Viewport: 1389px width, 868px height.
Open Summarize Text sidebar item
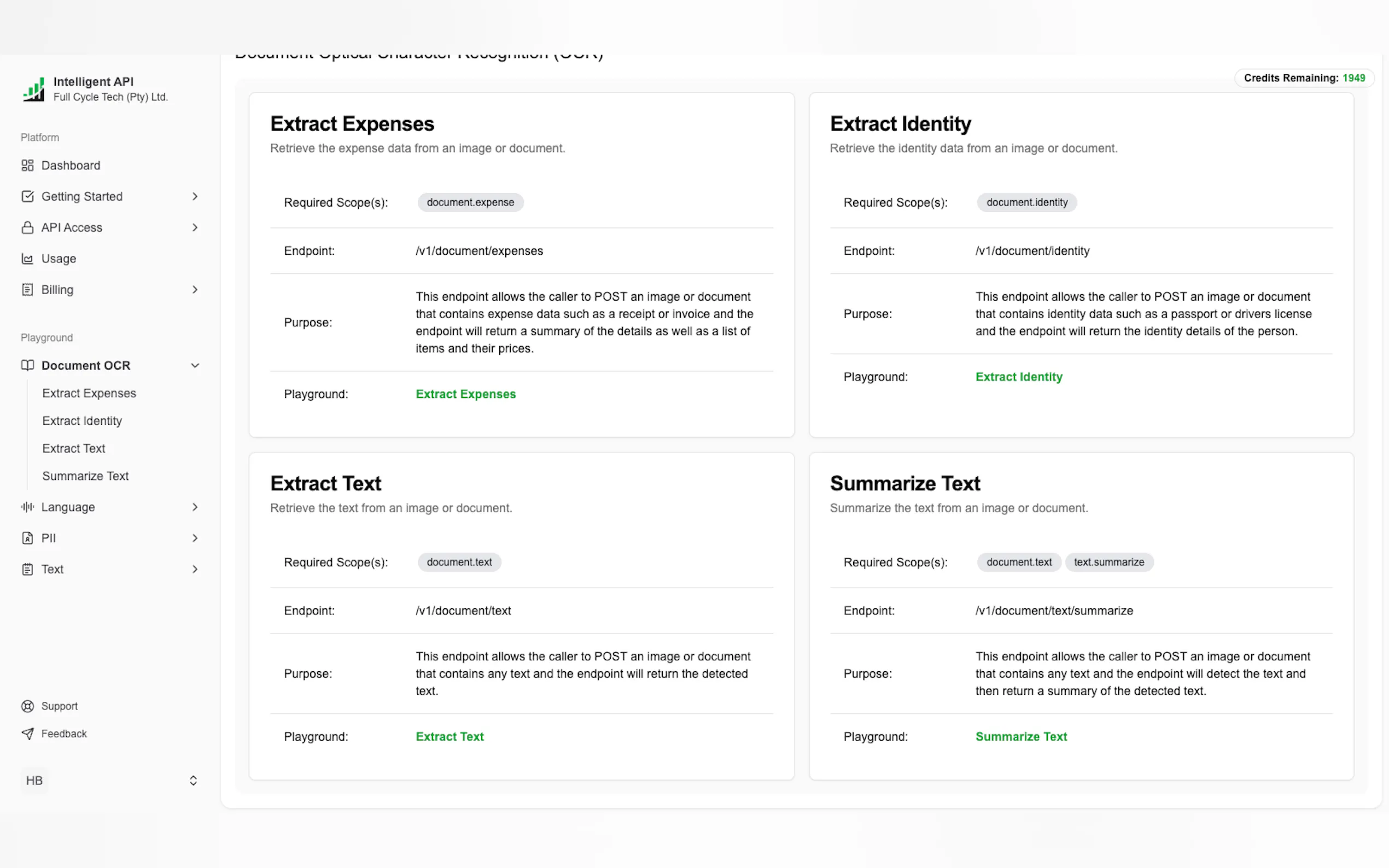[x=85, y=476]
